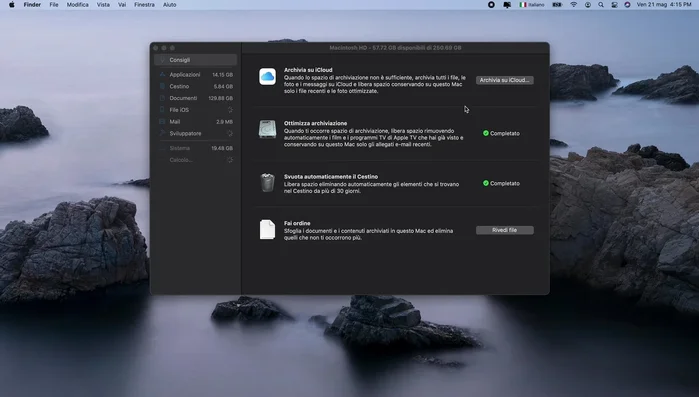Click the user account icon in menu bar
Viewport: 699px width, 397px height.
pyautogui.click(x=588, y=4)
